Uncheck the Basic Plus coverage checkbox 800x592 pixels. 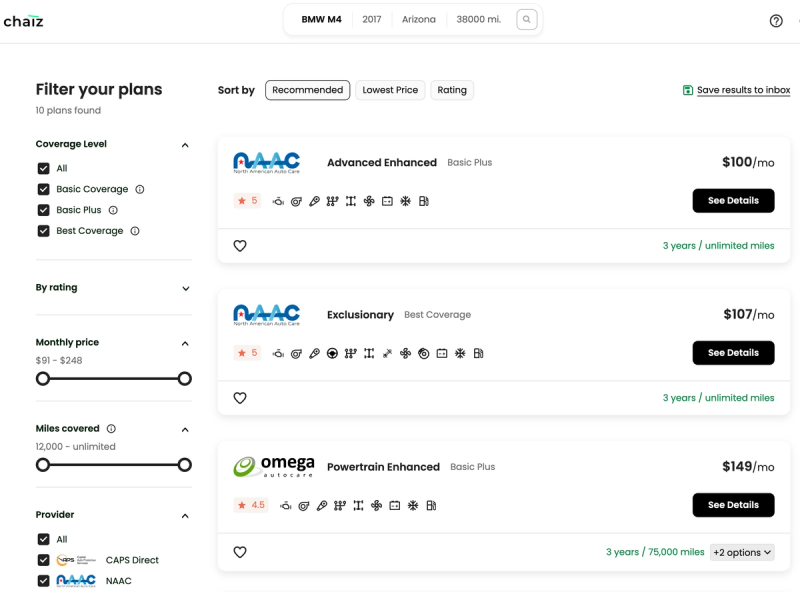[43, 210]
